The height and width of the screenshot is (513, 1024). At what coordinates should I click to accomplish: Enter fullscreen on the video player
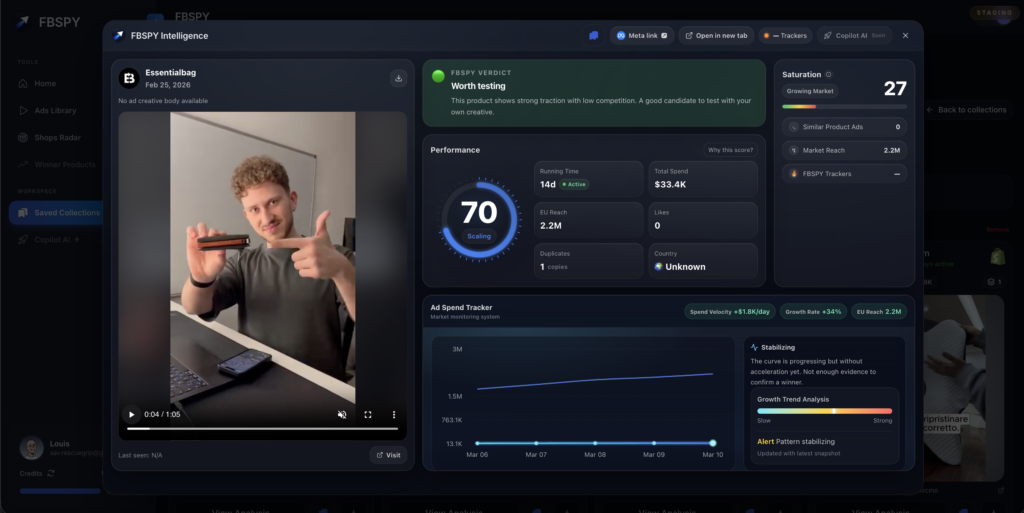tap(368, 414)
